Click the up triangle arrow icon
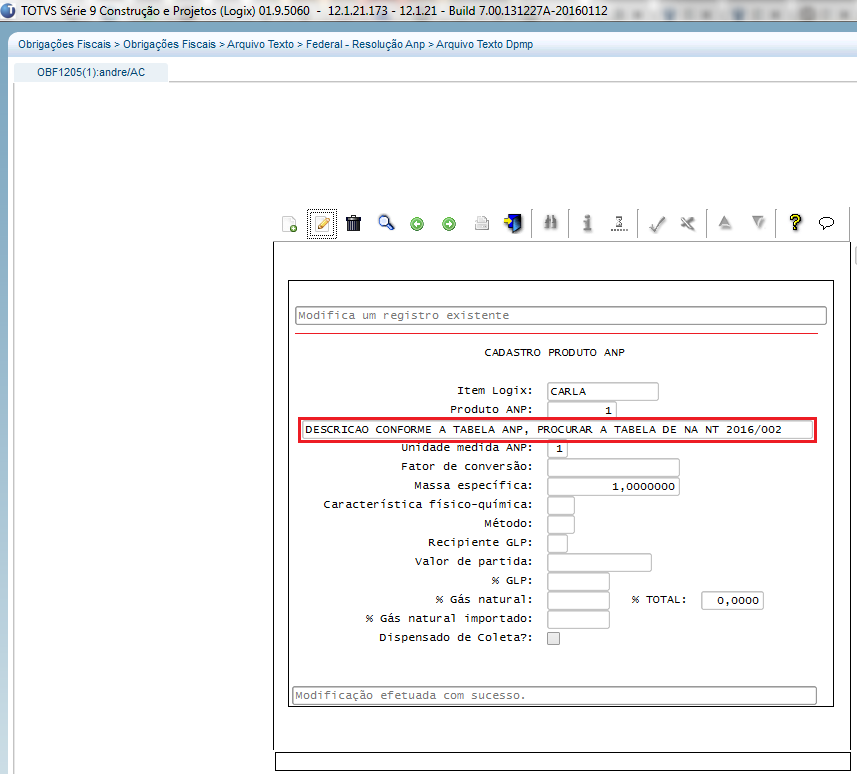Viewport: 857px width, 774px height. [x=725, y=222]
